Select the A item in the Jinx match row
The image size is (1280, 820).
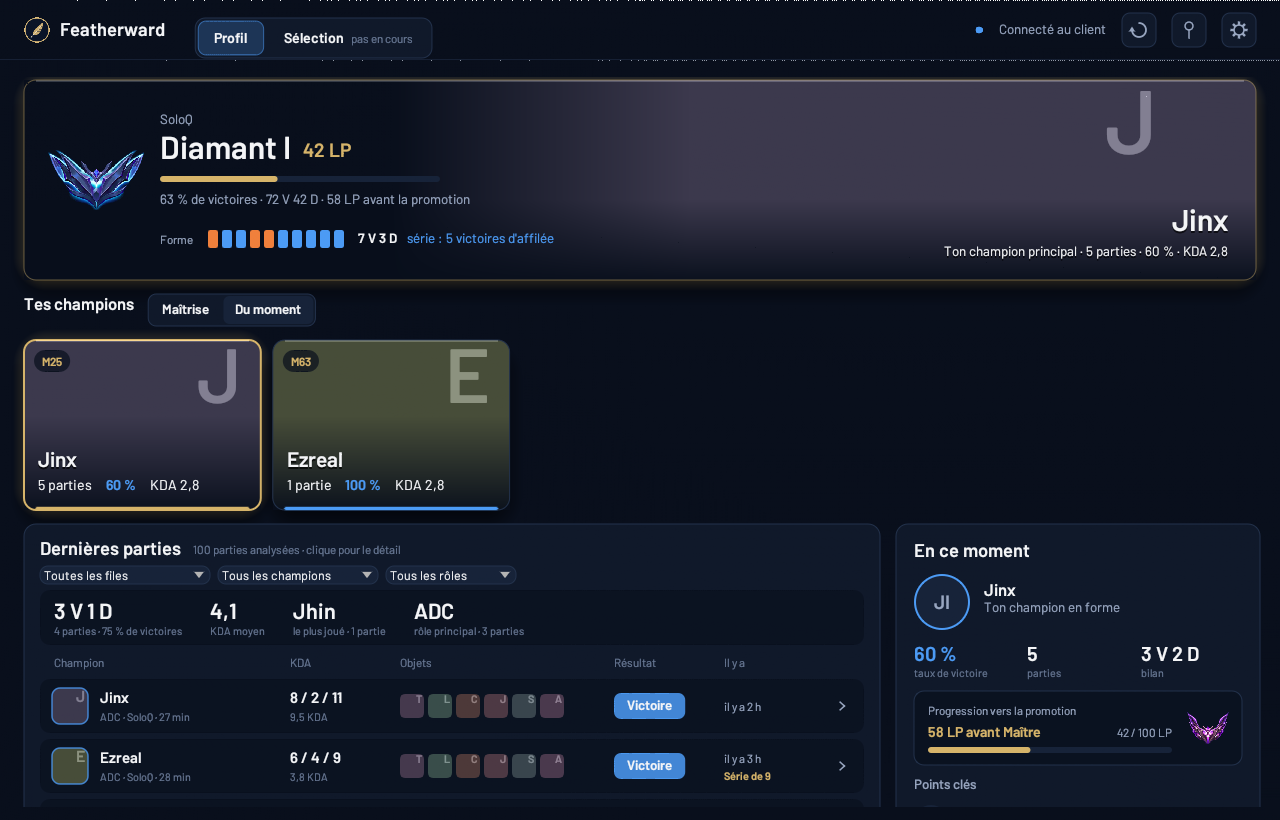tap(552, 706)
